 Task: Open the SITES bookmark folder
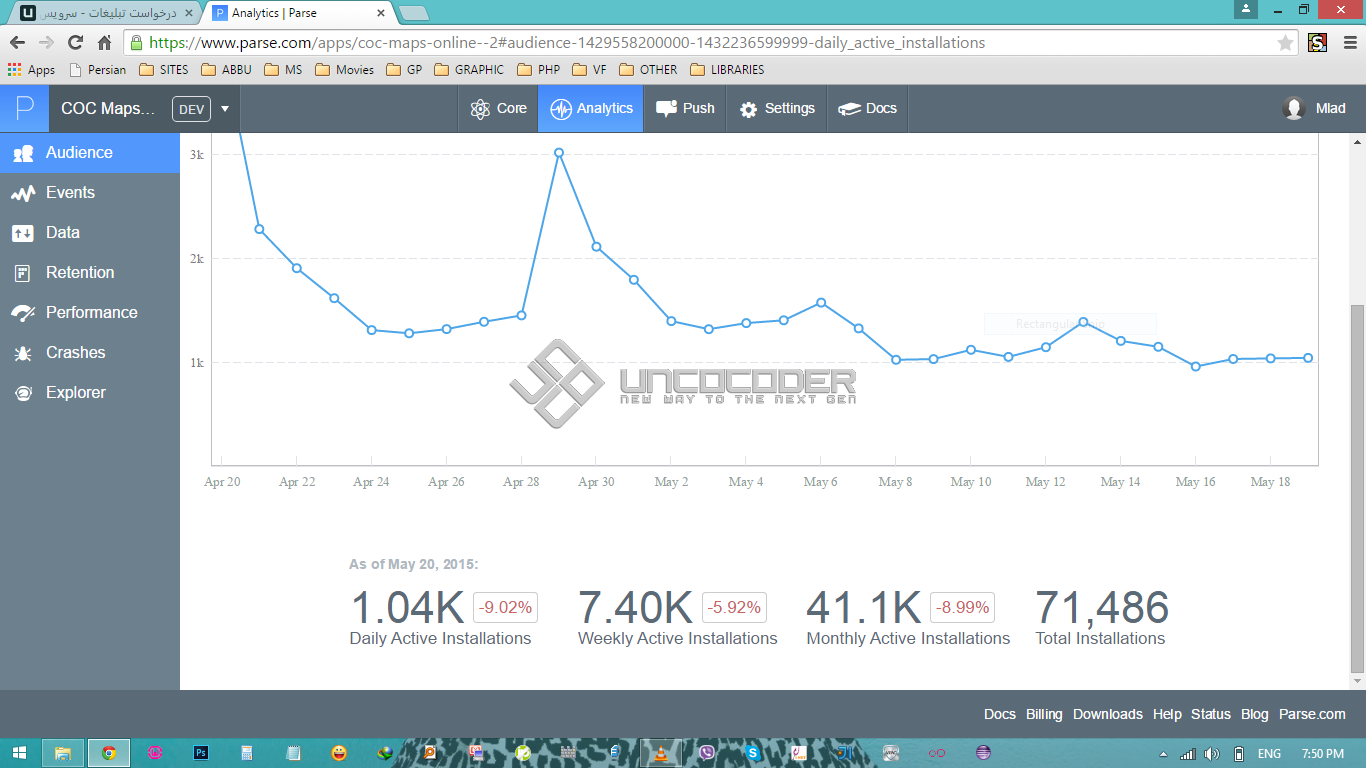tap(164, 70)
